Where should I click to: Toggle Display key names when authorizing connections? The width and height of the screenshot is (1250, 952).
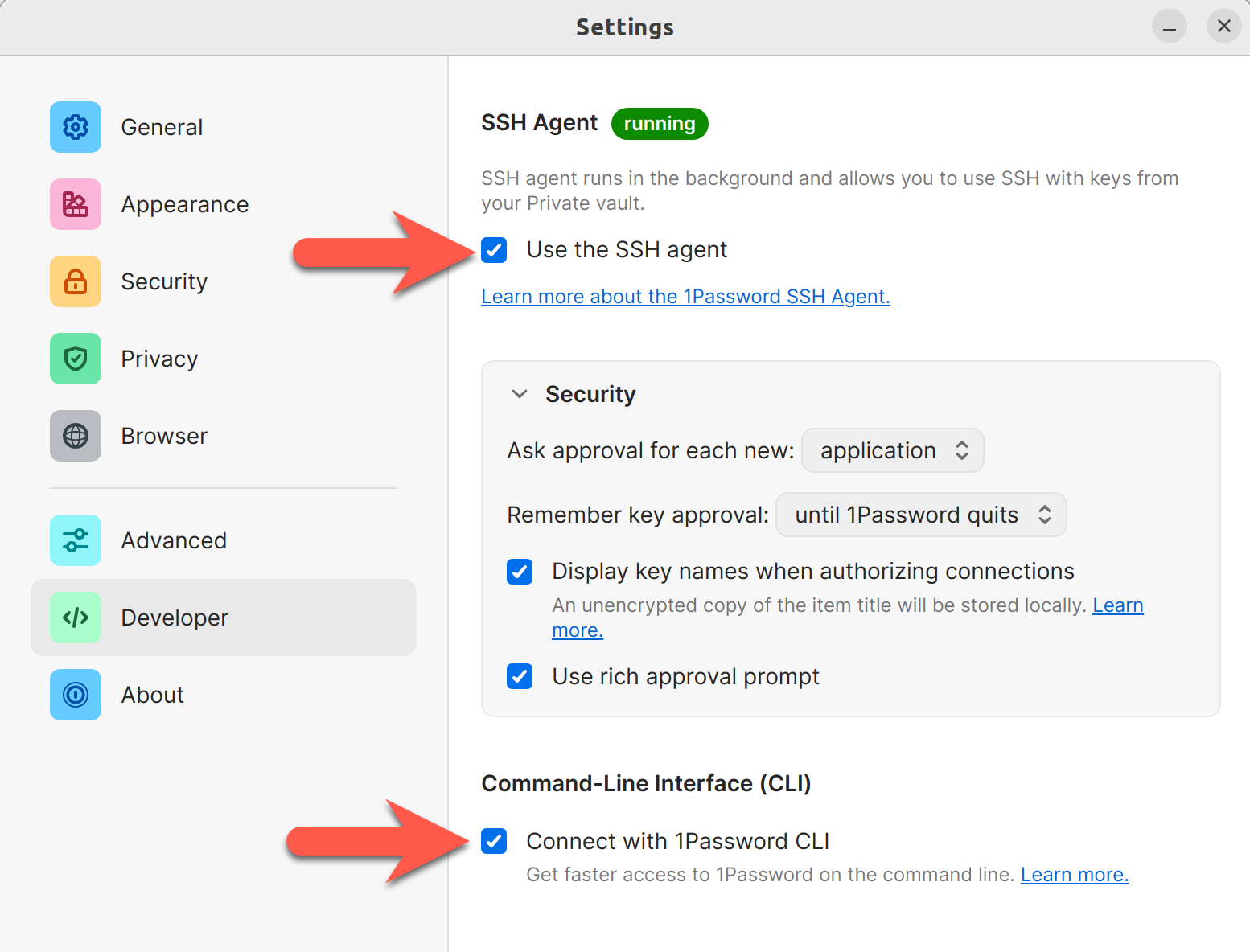coord(520,572)
